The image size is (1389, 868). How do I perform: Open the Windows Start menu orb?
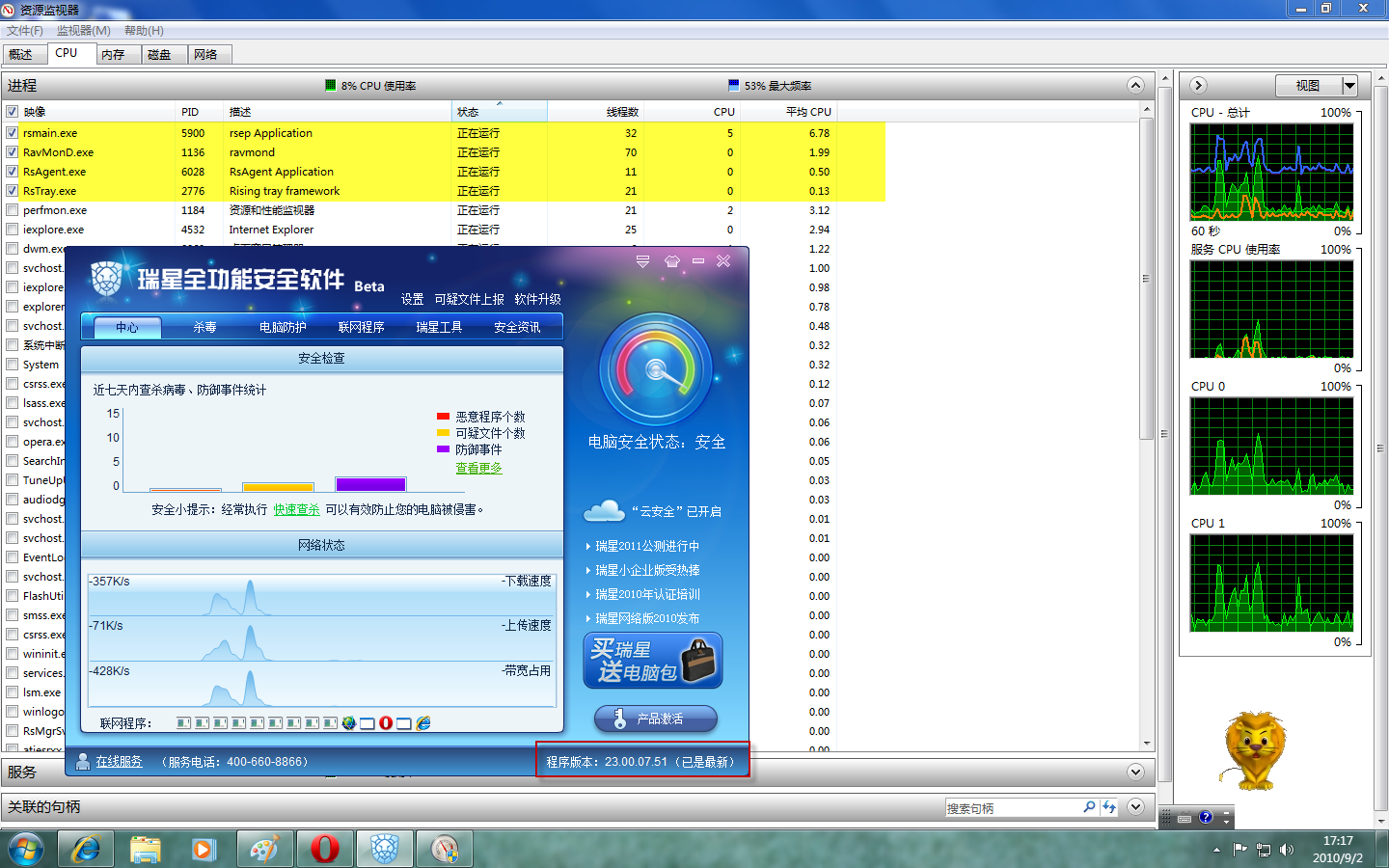(x=26, y=849)
